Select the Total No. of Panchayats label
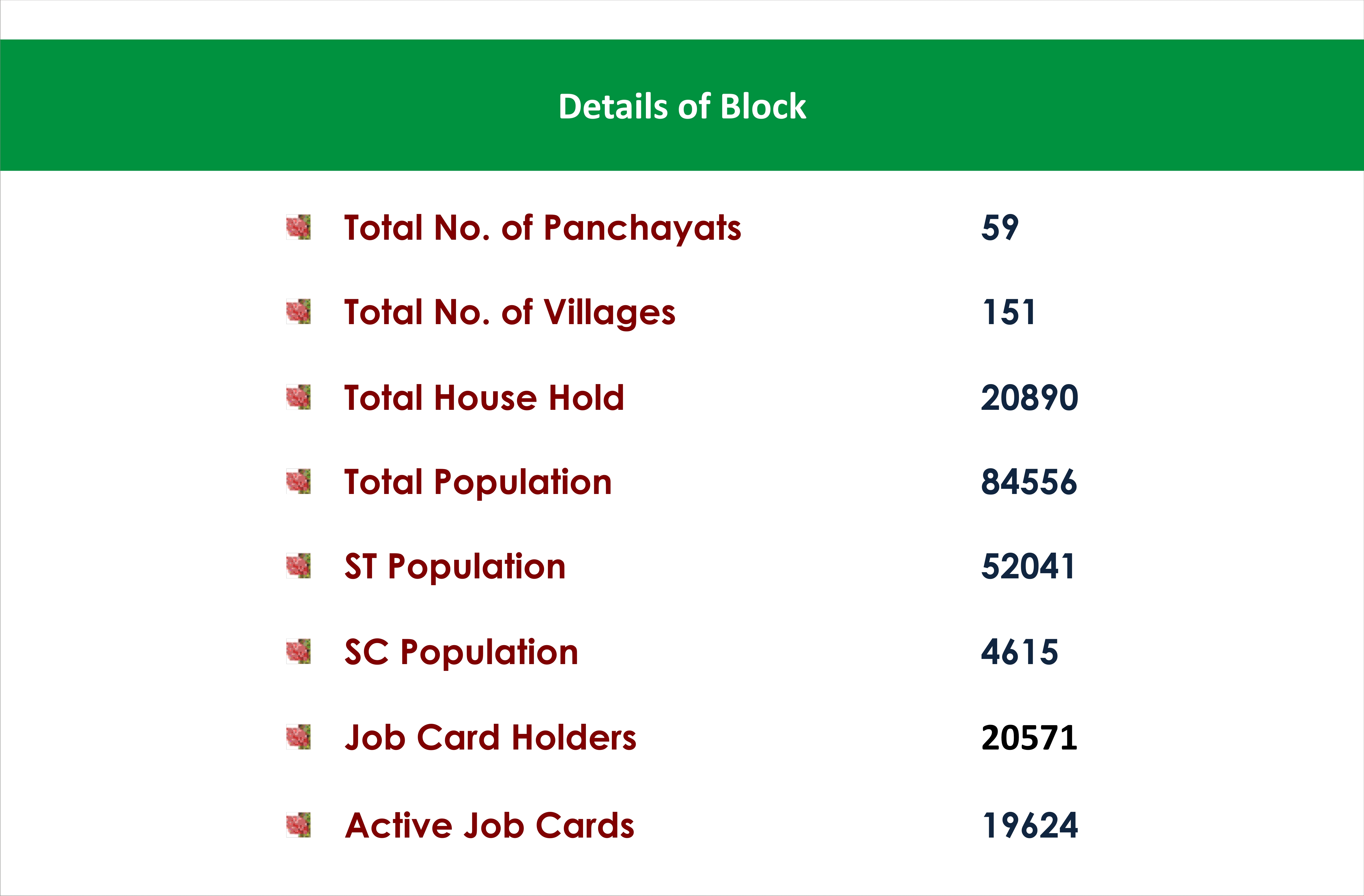 pos(542,228)
